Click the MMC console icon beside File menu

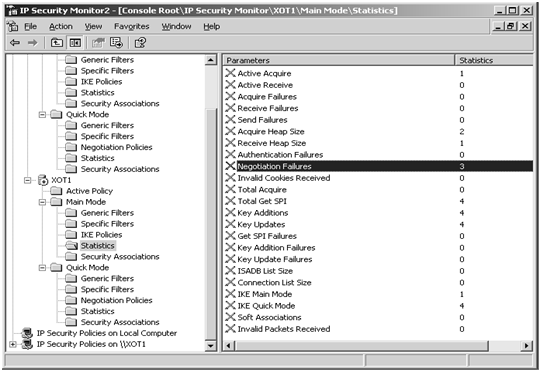(x=13, y=27)
